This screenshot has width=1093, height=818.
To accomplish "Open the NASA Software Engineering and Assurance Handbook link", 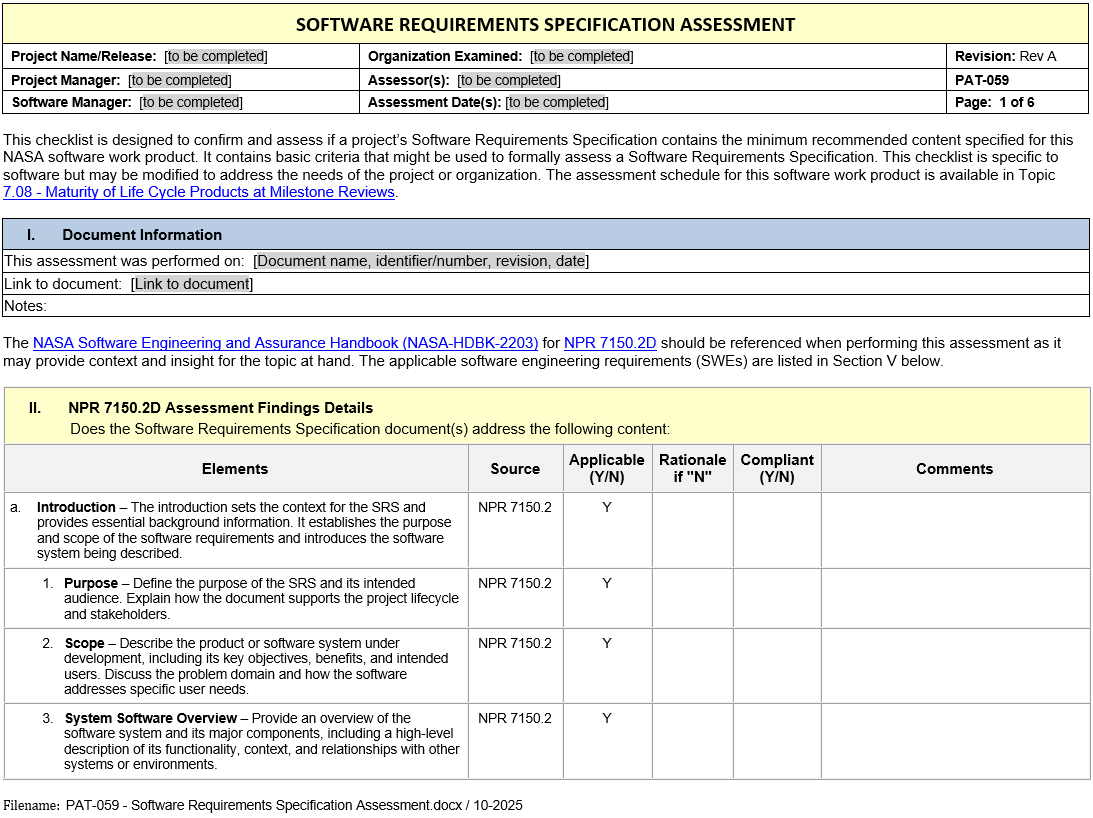I will 285,343.
